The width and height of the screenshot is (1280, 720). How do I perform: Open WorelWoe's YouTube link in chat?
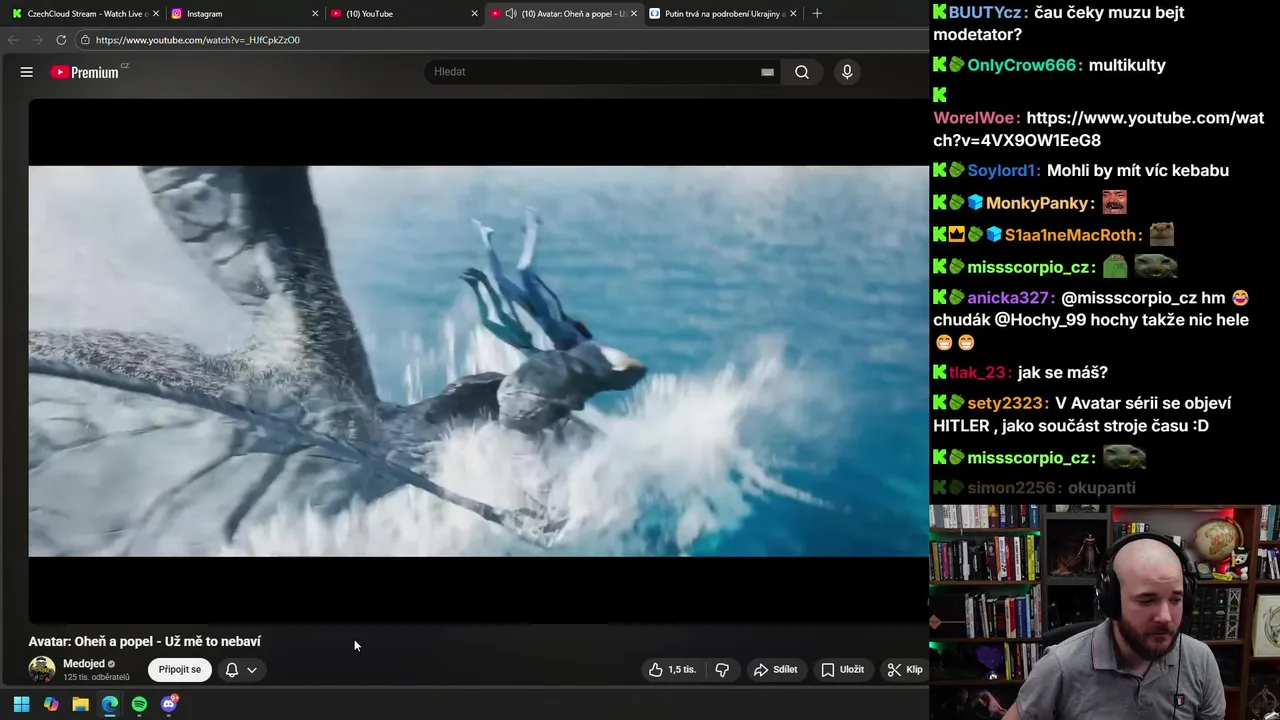pyautogui.click(x=1098, y=129)
